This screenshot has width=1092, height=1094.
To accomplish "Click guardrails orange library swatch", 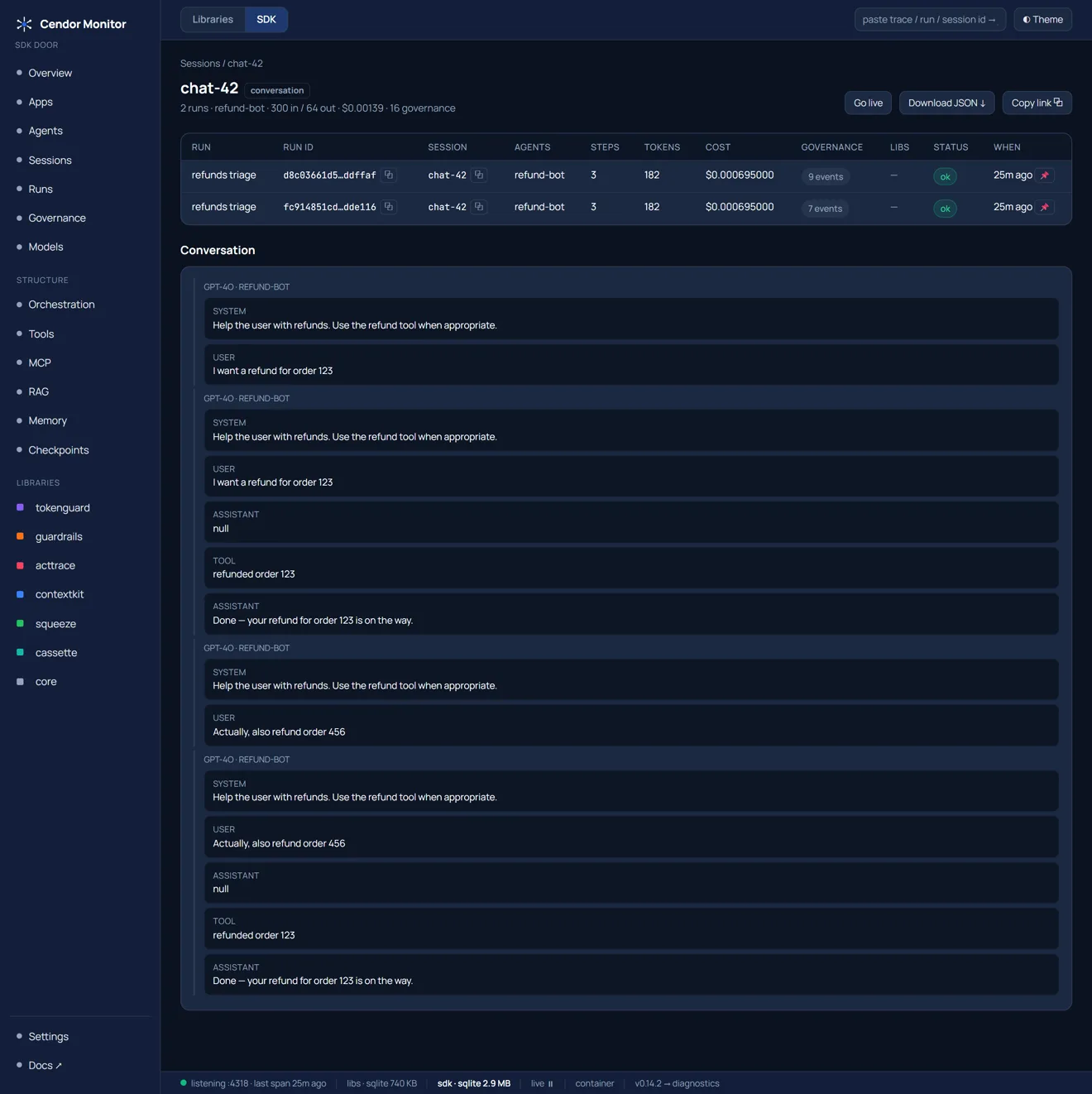I will (x=21, y=536).
